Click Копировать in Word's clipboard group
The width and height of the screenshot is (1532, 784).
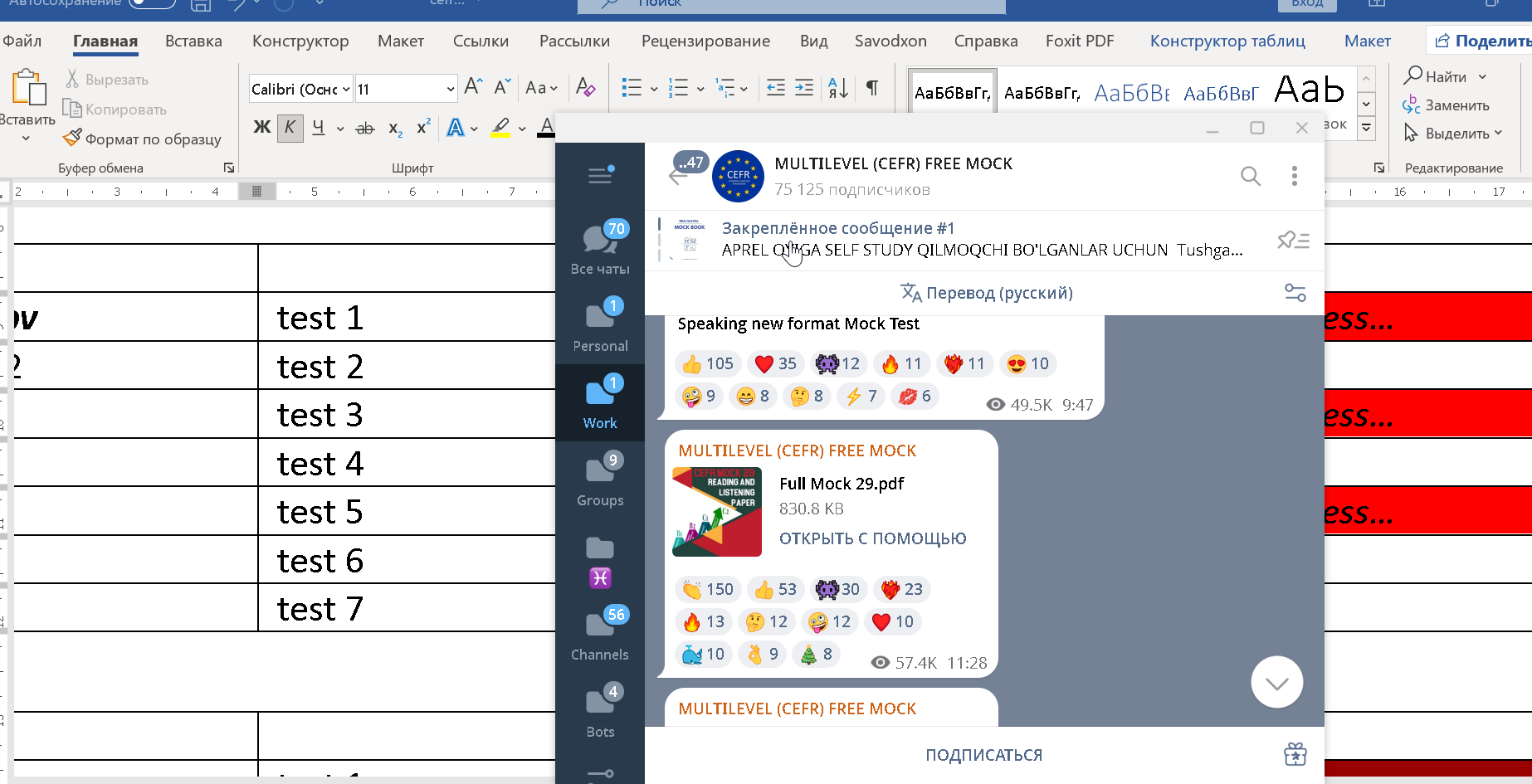pos(115,110)
